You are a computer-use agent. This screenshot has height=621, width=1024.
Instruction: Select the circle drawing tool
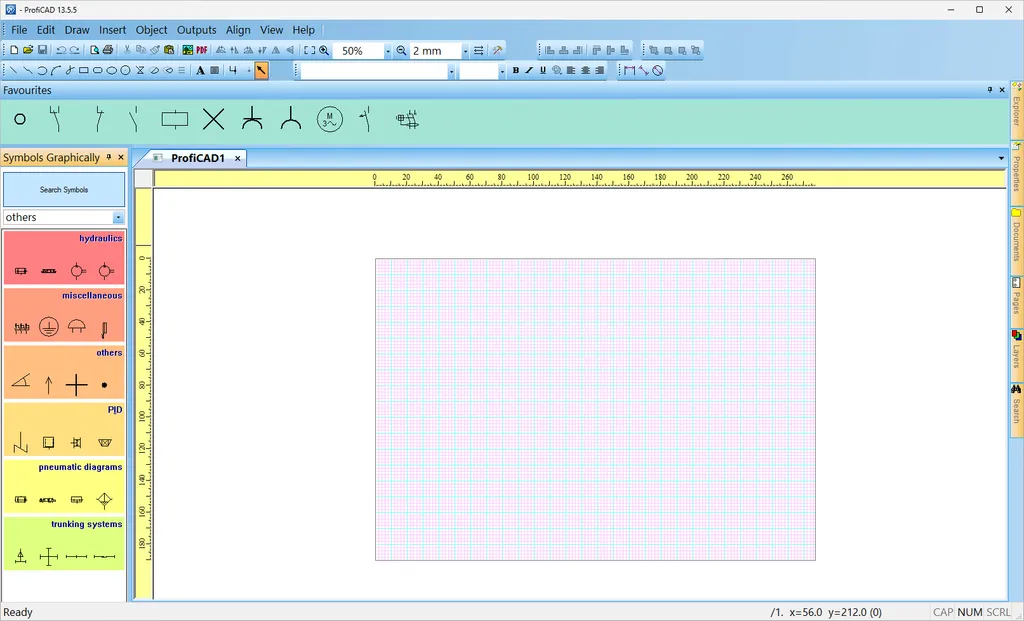[125, 71]
